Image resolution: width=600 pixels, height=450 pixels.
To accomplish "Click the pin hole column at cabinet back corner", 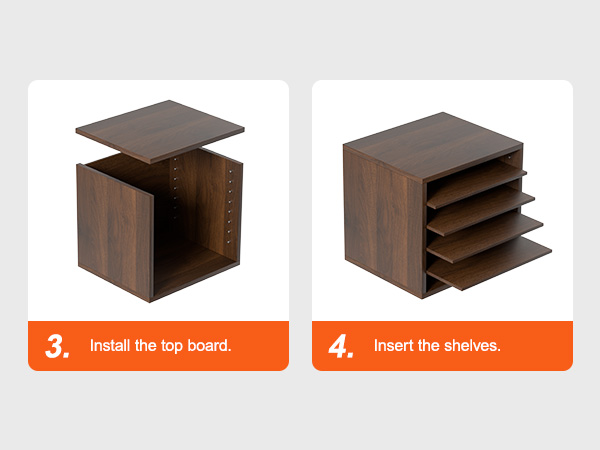I will (175, 188).
